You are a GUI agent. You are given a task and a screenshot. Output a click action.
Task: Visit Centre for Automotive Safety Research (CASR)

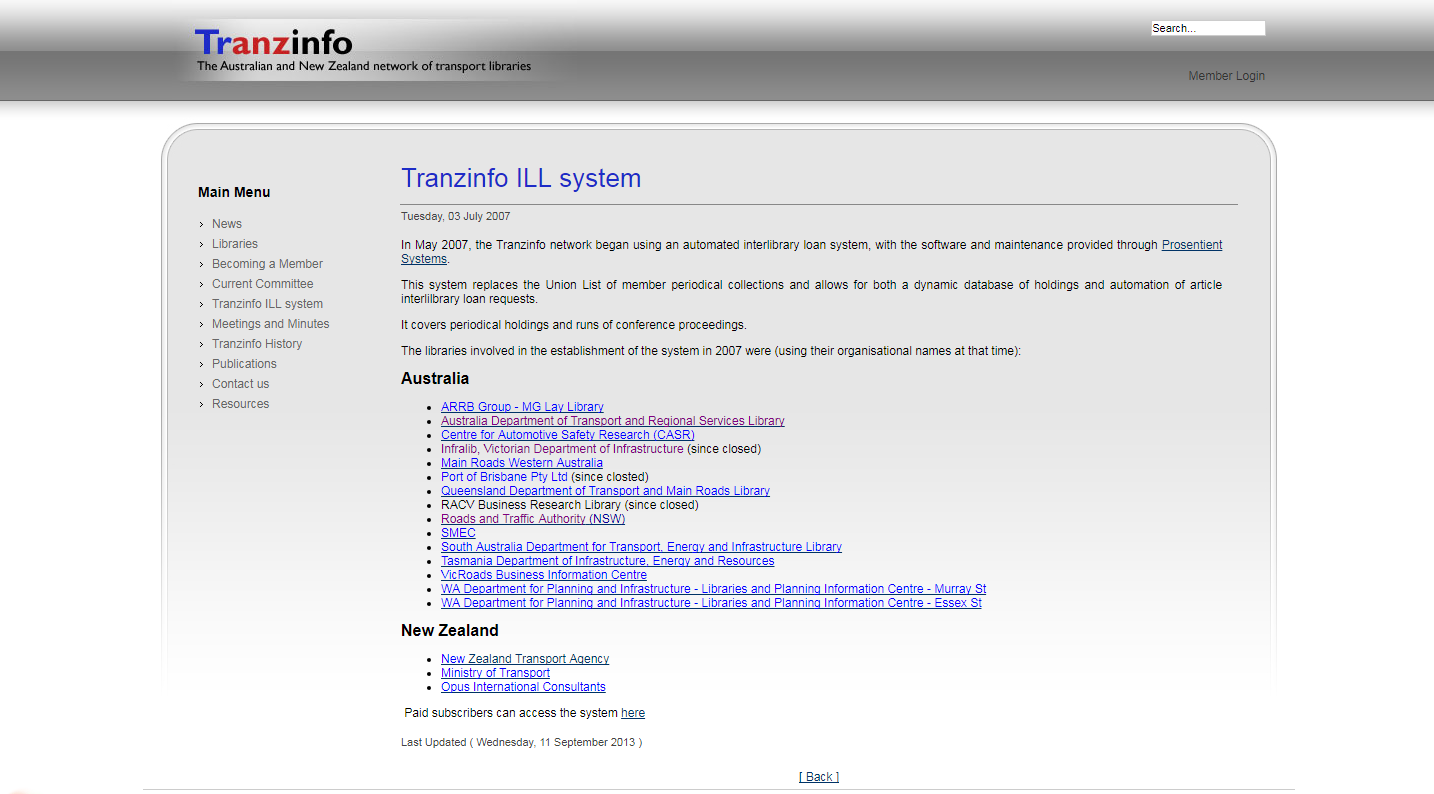tap(568, 435)
